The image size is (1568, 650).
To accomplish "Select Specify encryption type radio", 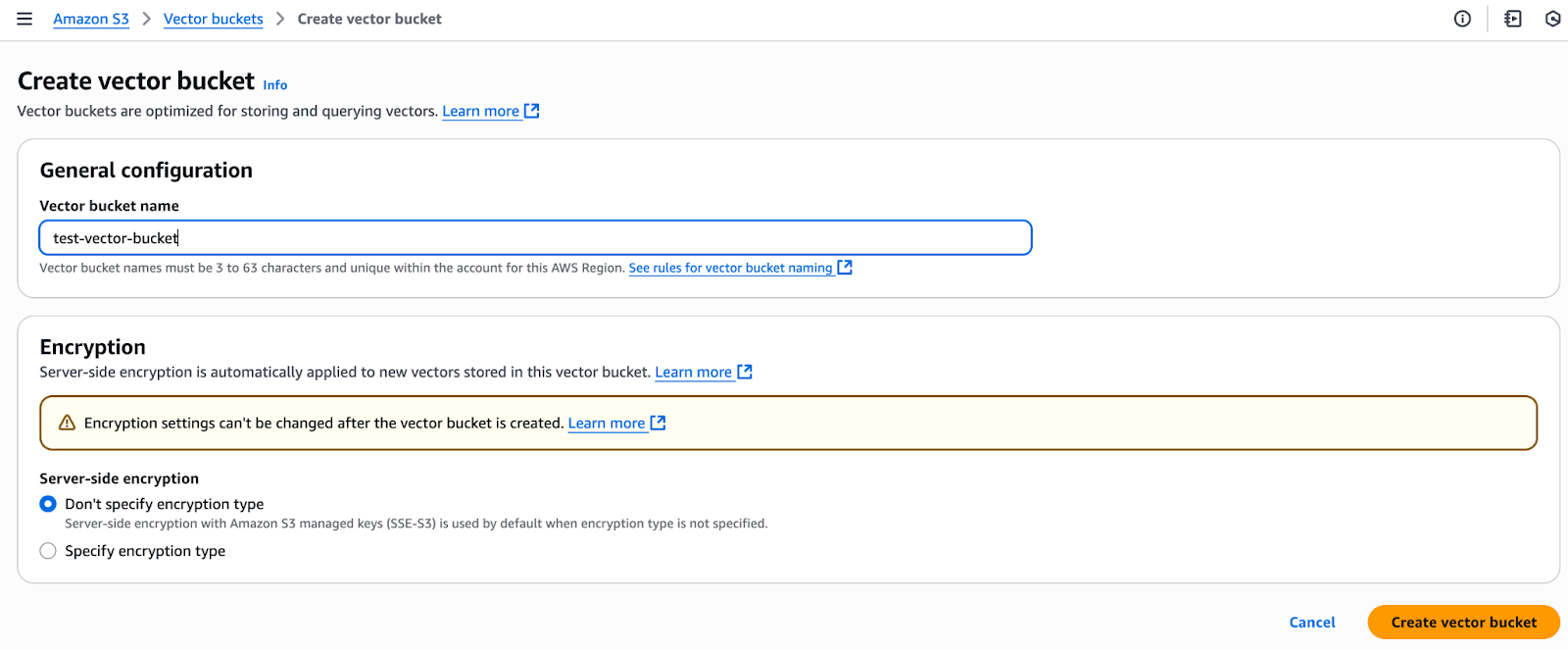I will [48, 551].
